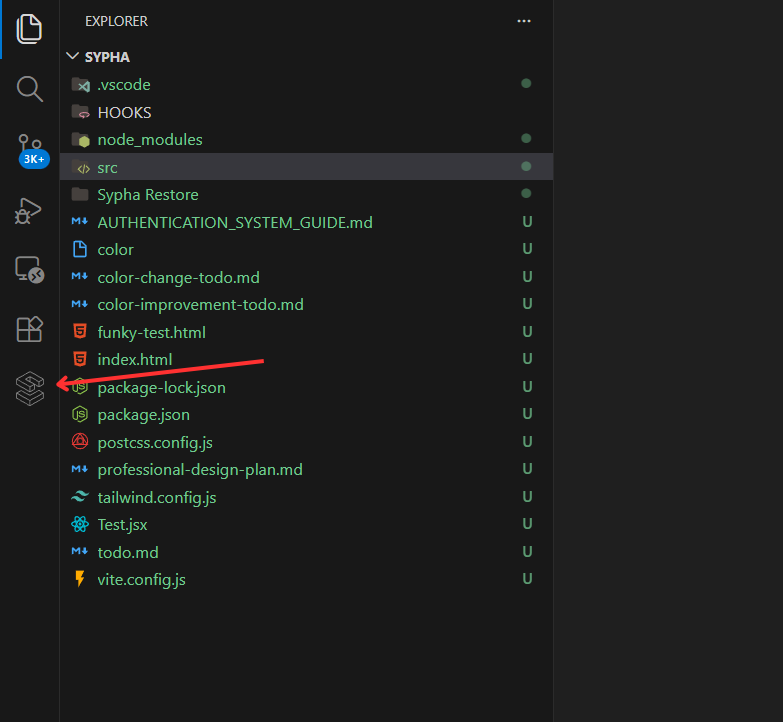Open the Search view icon
Image resolution: width=783 pixels, height=722 pixels.
click(x=29, y=89)
